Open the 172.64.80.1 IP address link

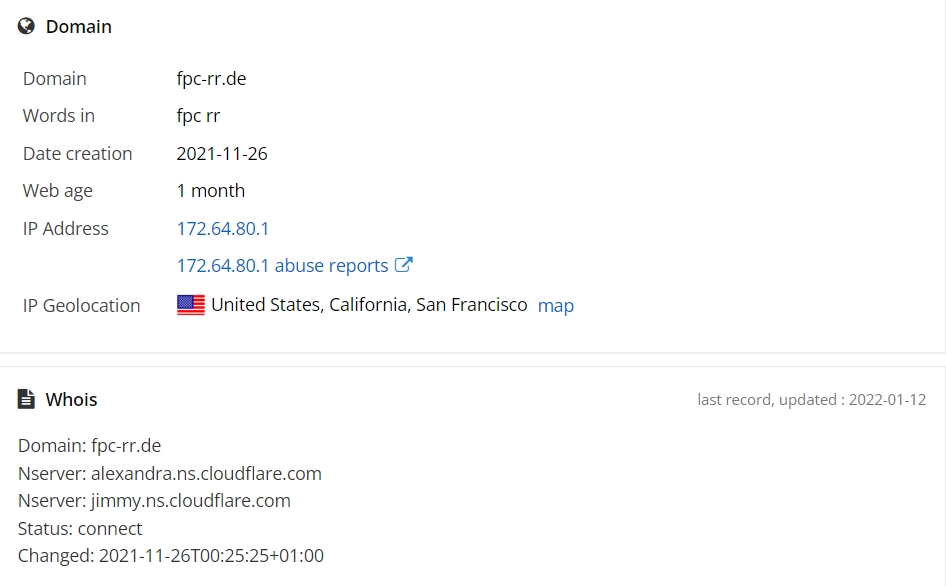pyautogui.click(x=223, y=229)
